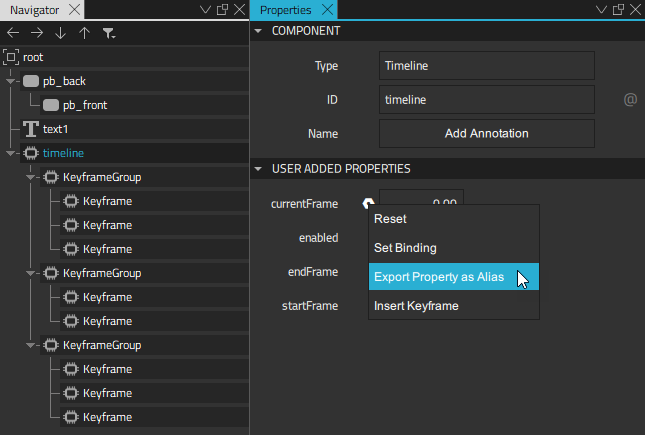The image size is (645, 435).
Task: Select pb_back in the Navigator tree
Action: click(134, 81)
